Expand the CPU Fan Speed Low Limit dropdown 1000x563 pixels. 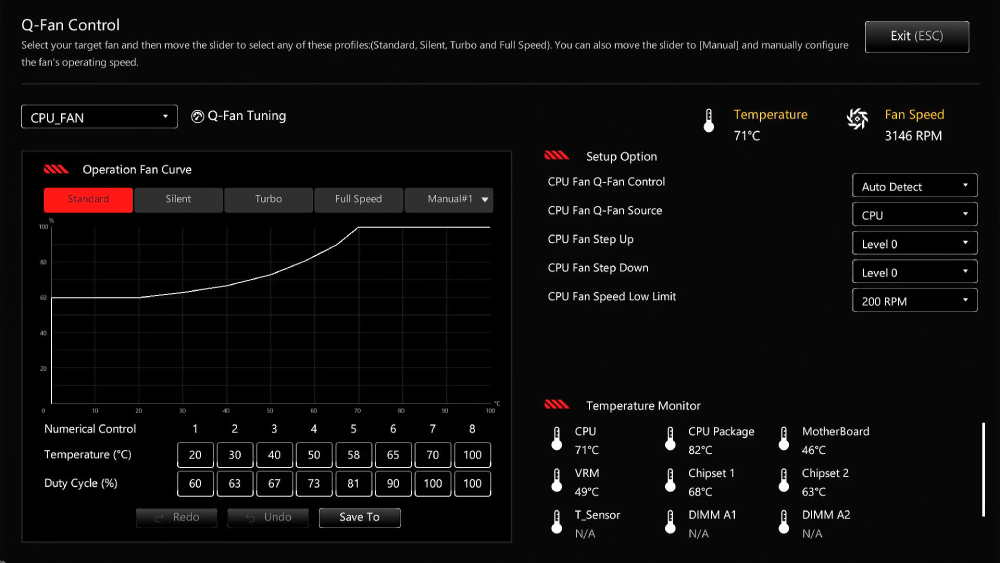pyautogui.click(x=914, y=301)
